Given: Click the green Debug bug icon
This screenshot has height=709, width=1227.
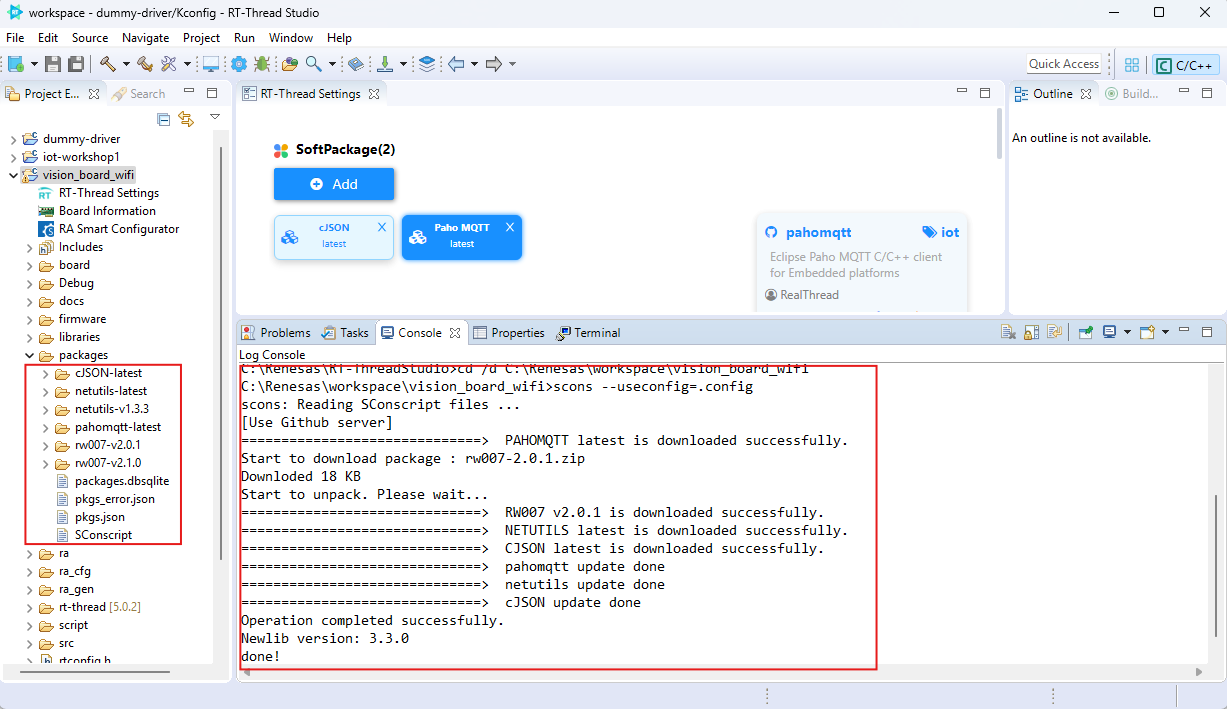Looking at the screenshot, I should coord(262,64).
